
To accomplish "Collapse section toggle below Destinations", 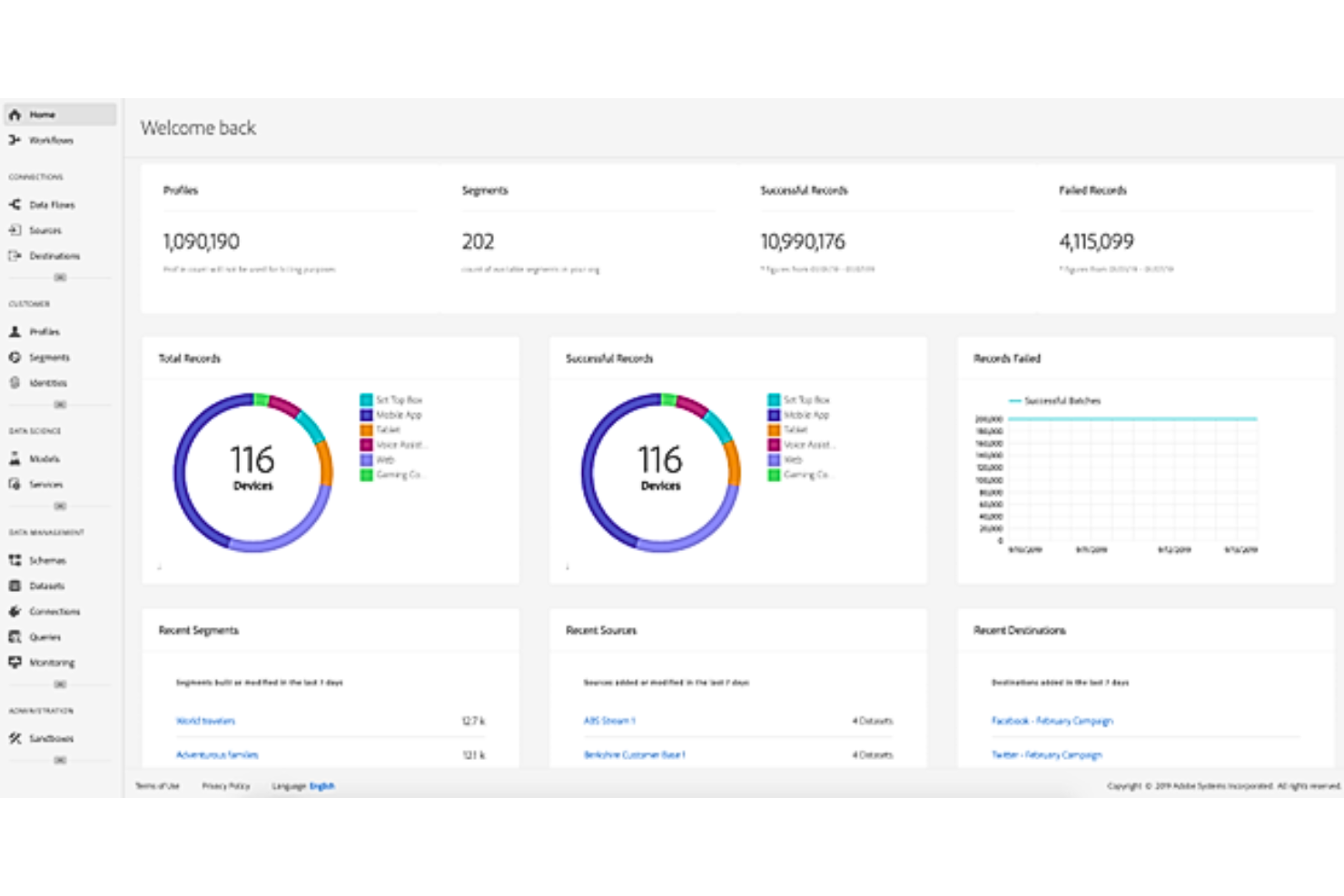I will 60,277.
